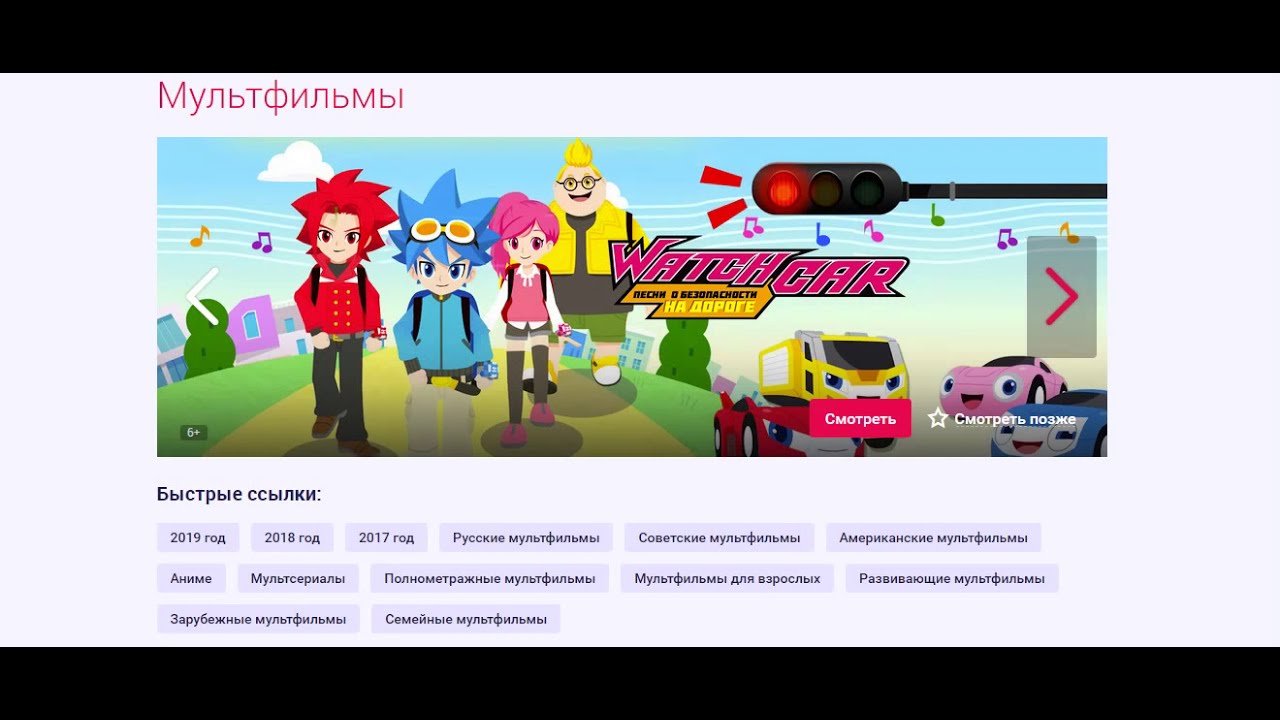Viewport: 1280px width, 720px height.
Task: Choose Мультфильмы для взрослых tag
Action: tap(727, 579)
